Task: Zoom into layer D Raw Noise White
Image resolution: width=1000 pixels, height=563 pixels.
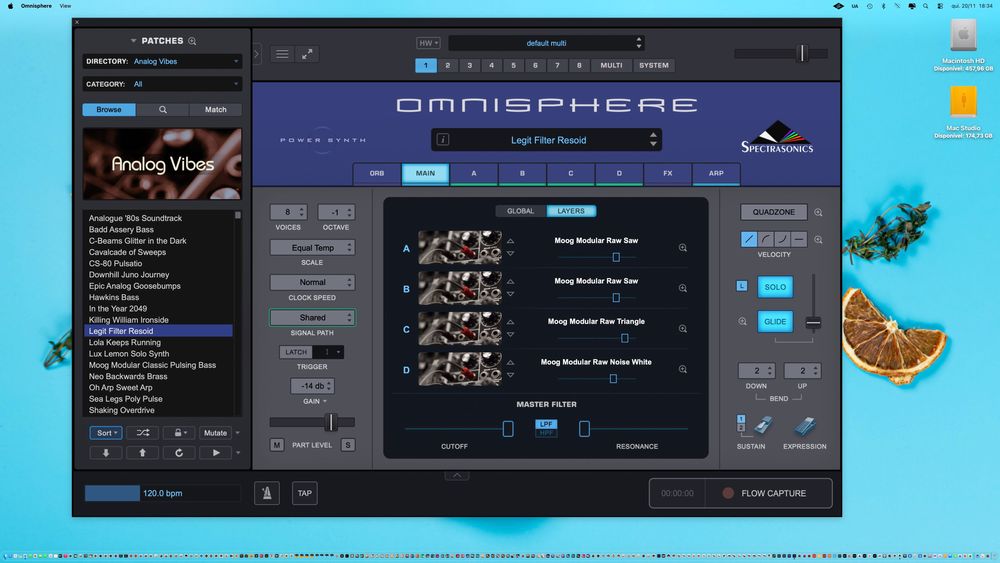Action: click(682, 369)
